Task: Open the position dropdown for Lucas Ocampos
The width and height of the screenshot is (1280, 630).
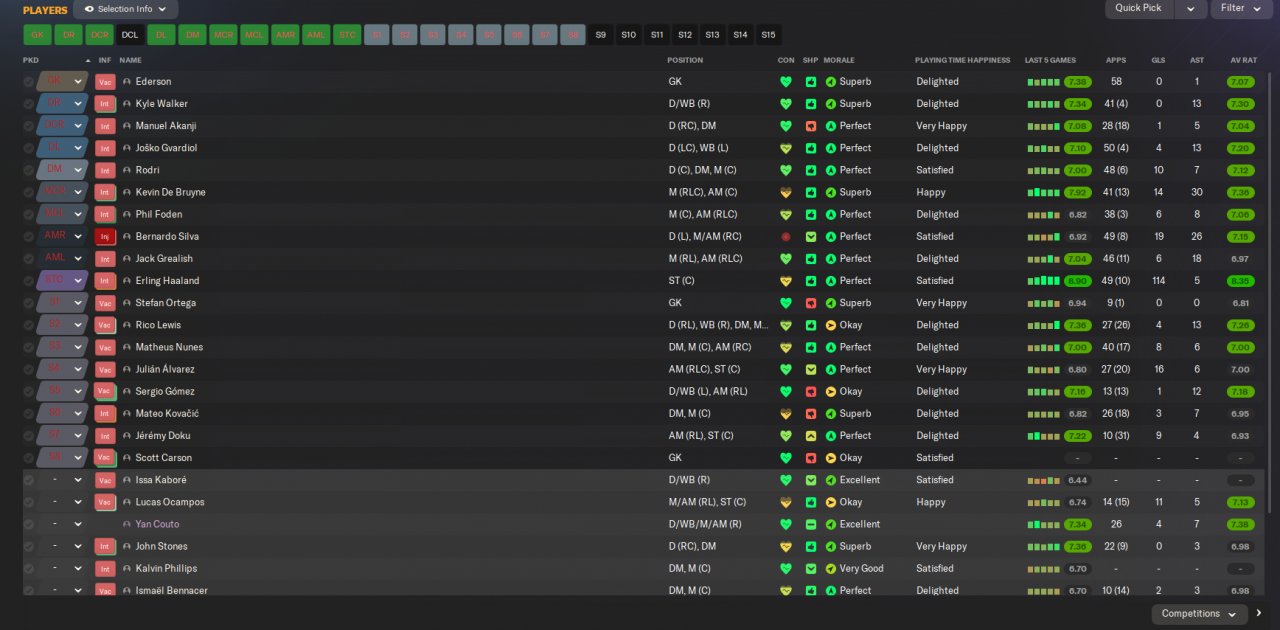Action: (x=78, y=502)
